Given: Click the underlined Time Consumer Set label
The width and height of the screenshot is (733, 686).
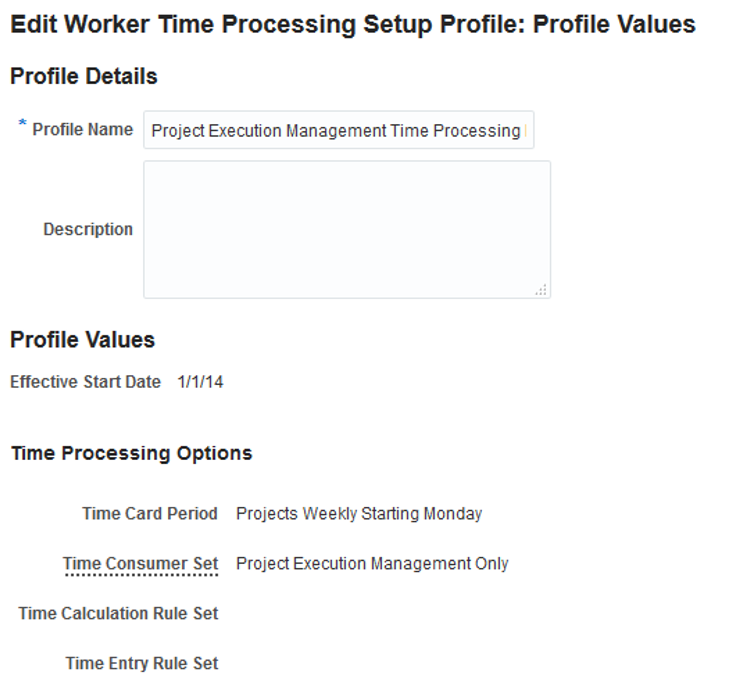Looking at the screenshot, I should [140, 564].
